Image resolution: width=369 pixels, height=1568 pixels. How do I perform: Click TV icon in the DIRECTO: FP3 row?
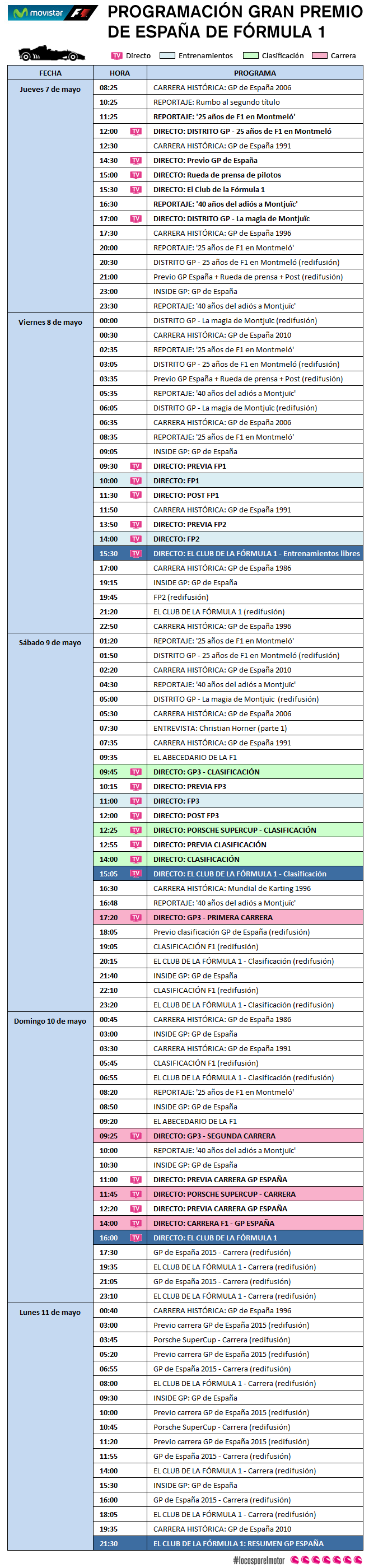pyautogui.click(x=136, y=802)
